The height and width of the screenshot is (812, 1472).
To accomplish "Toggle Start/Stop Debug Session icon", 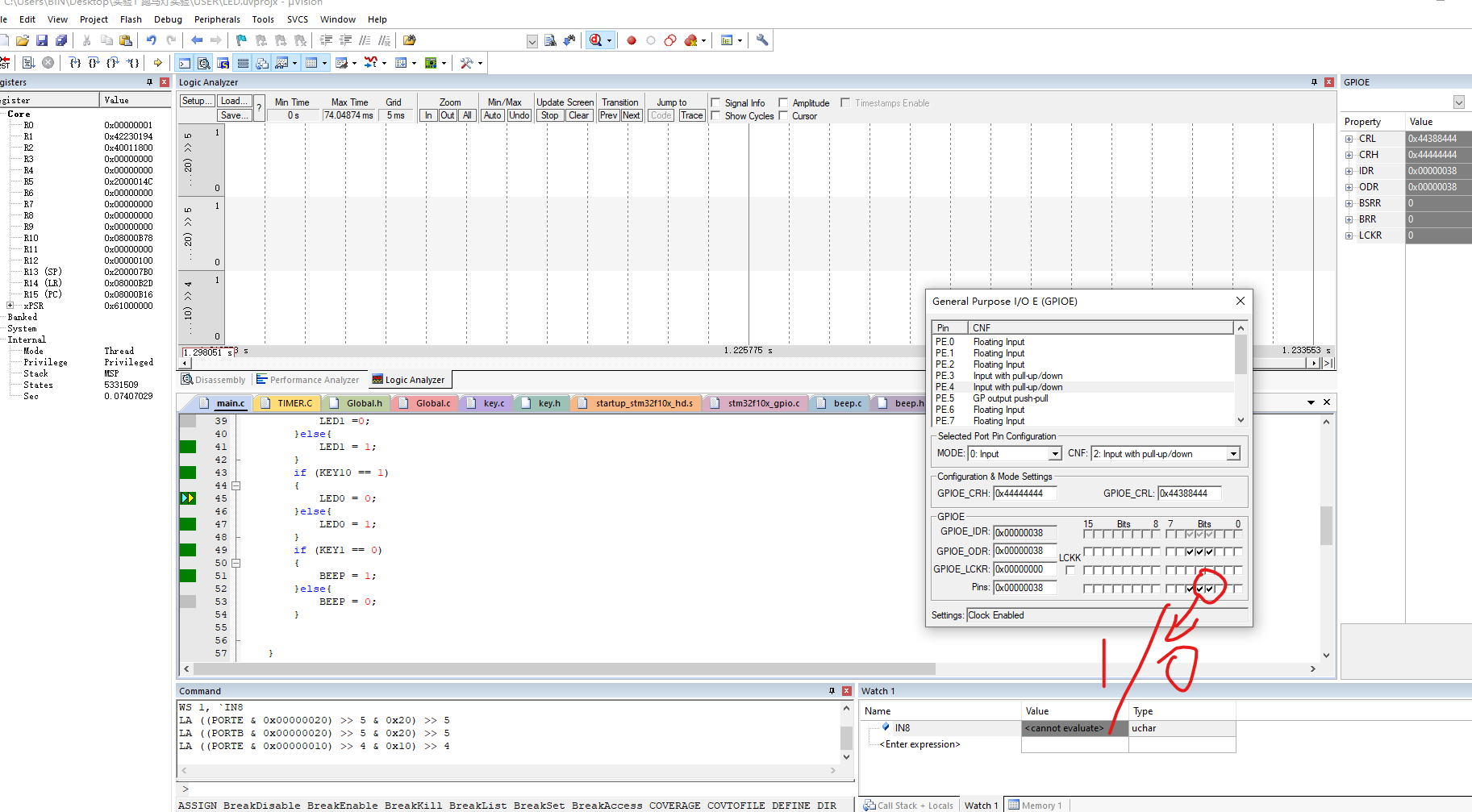I will pos(595,40).
